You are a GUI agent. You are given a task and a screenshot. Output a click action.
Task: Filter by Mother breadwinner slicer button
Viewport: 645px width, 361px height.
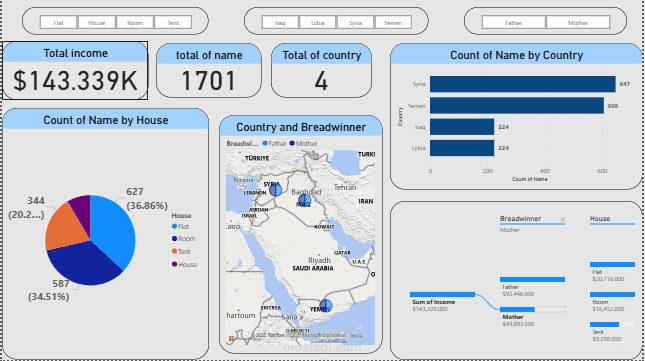point(578,22)
